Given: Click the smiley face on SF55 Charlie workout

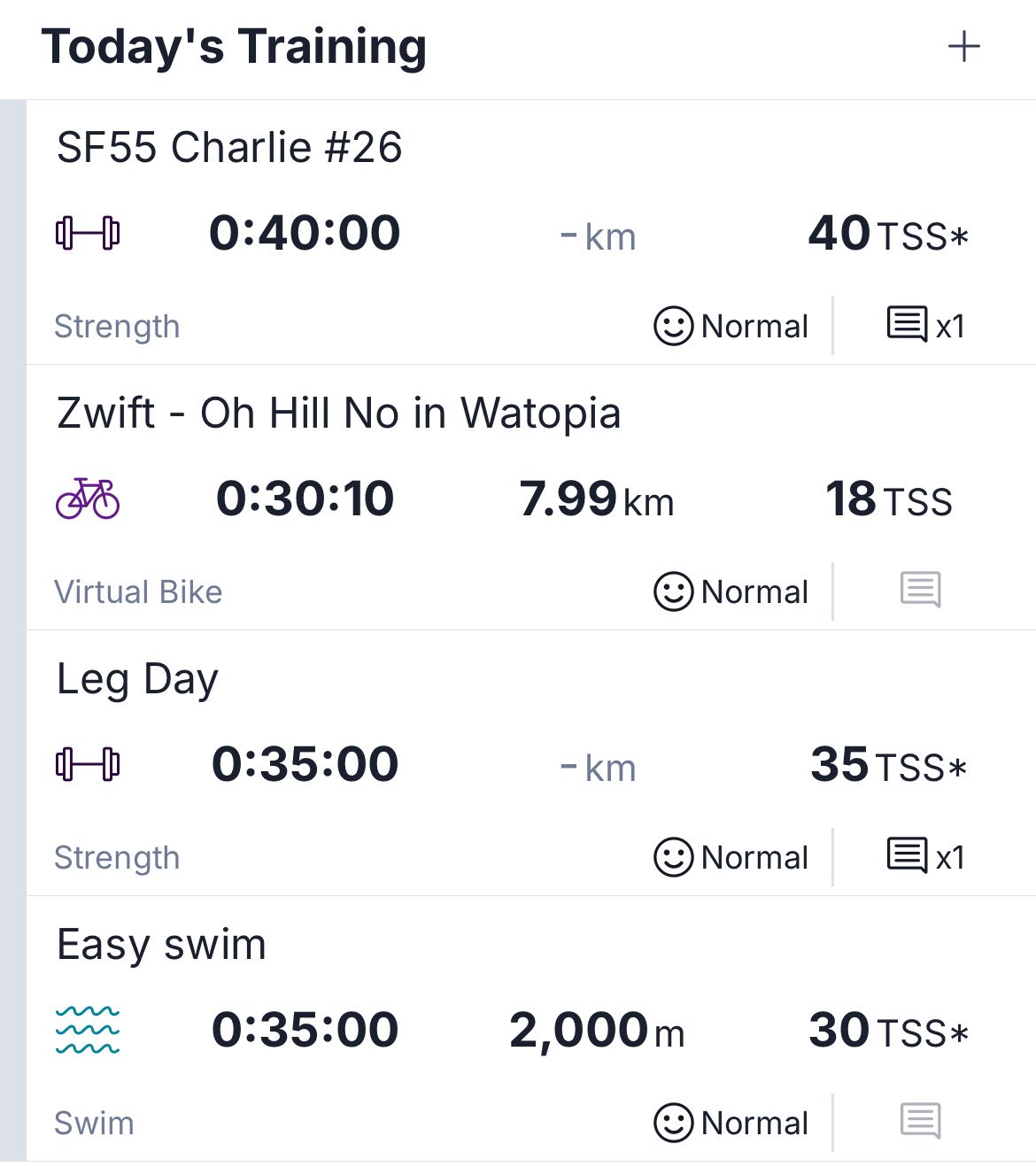Looking at the screenshot, I should (x=673, y=326).
